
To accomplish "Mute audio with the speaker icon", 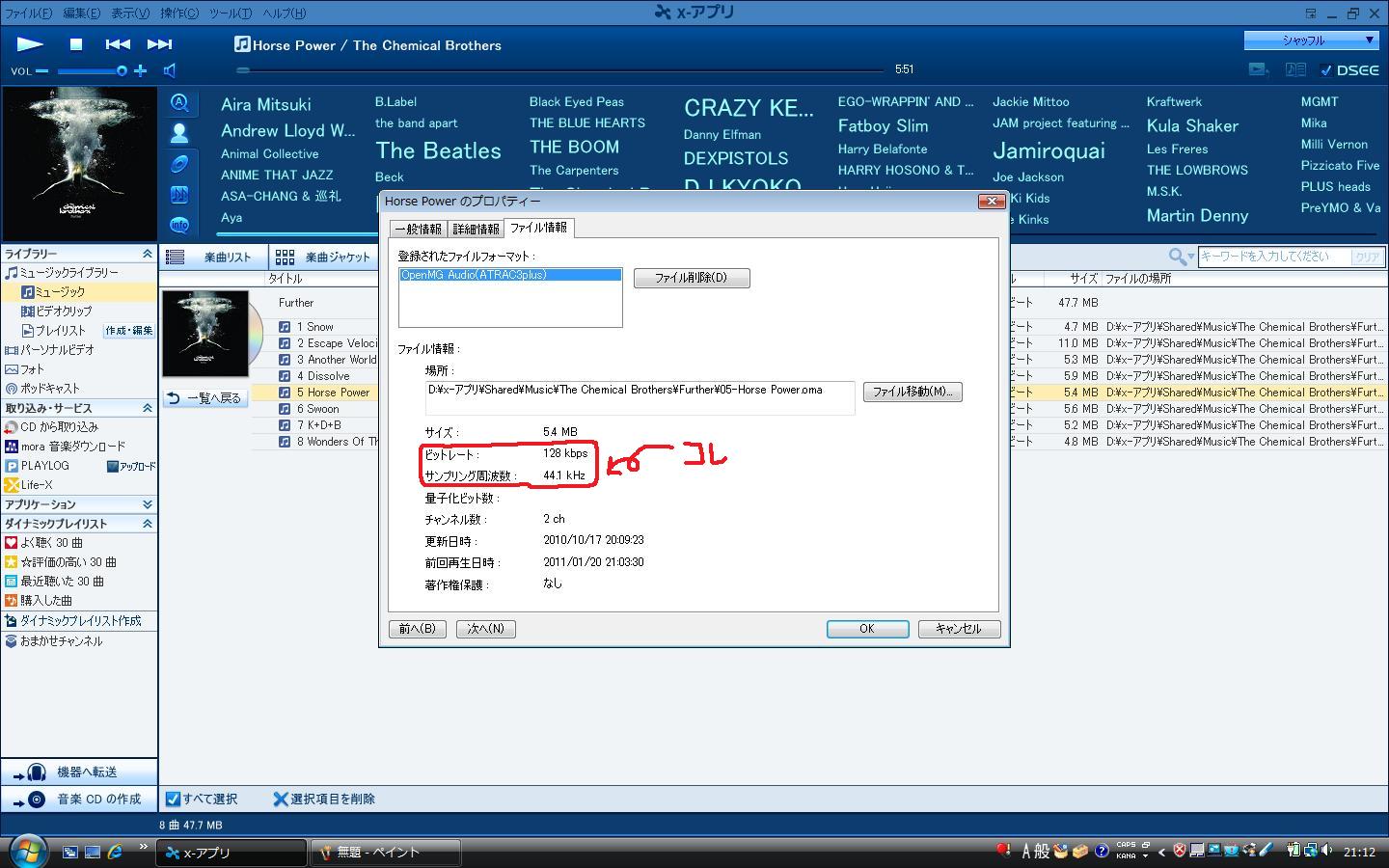I will click(170, 70).
